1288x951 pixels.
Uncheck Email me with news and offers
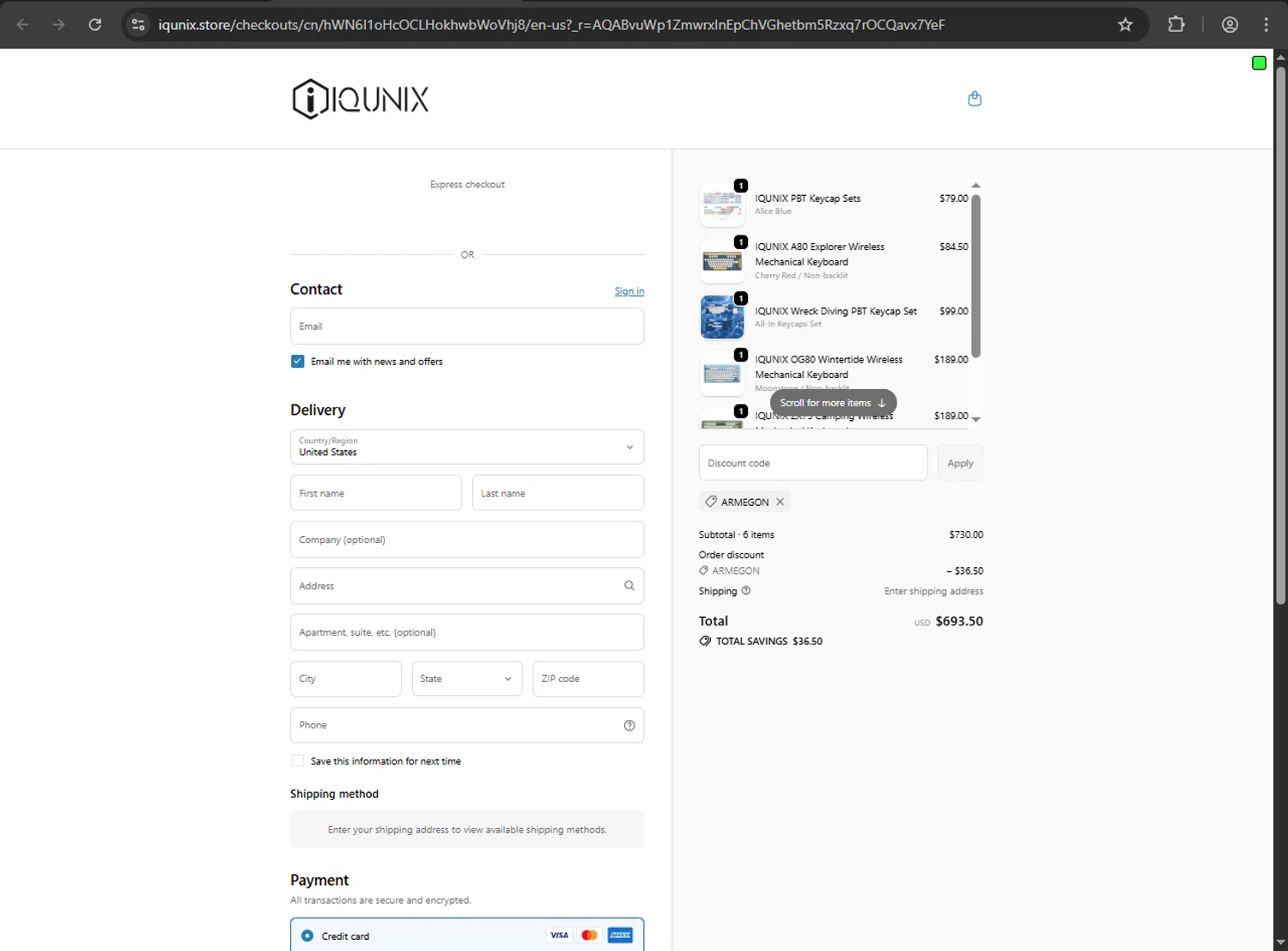(x=297, y=362)
